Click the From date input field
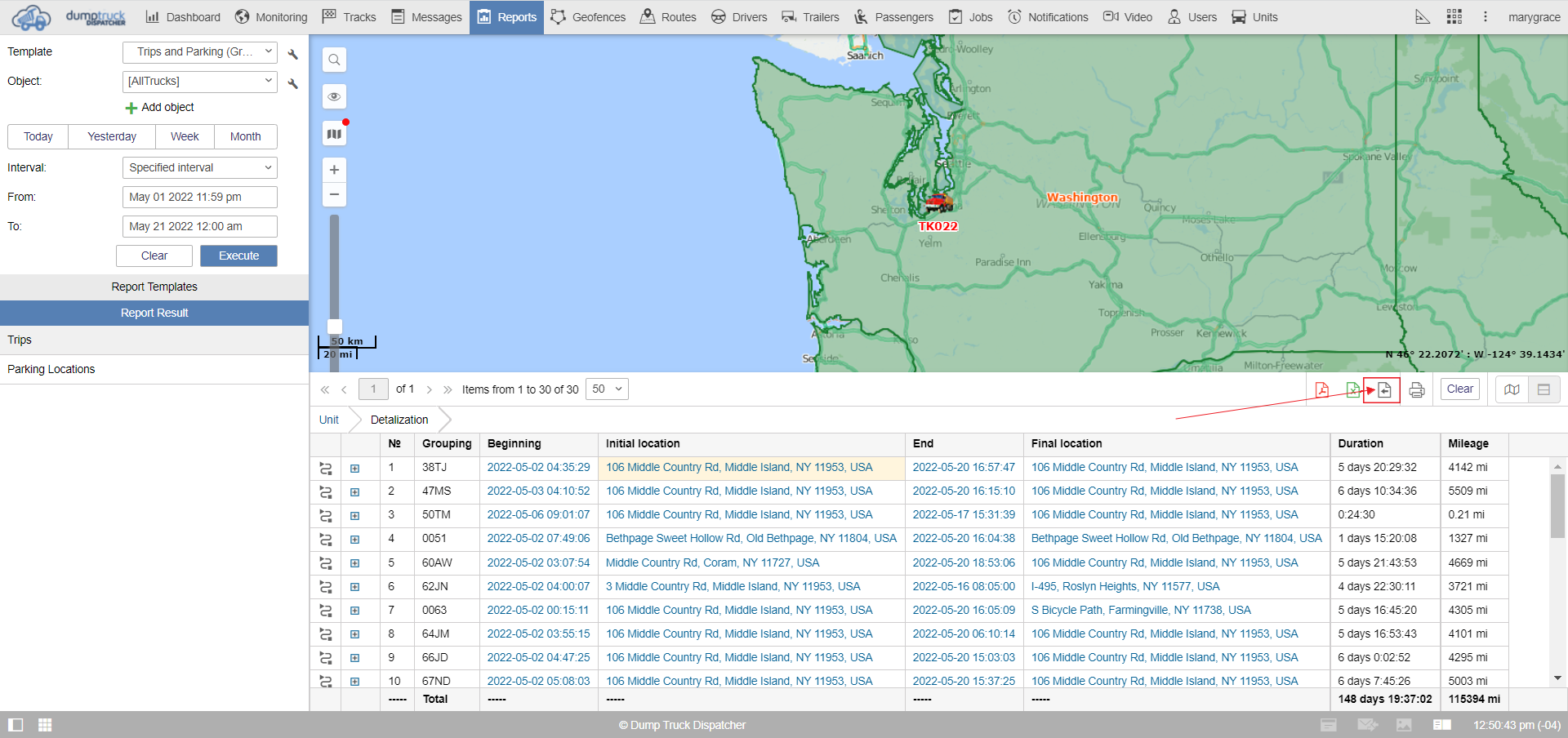 coord(200,197)
